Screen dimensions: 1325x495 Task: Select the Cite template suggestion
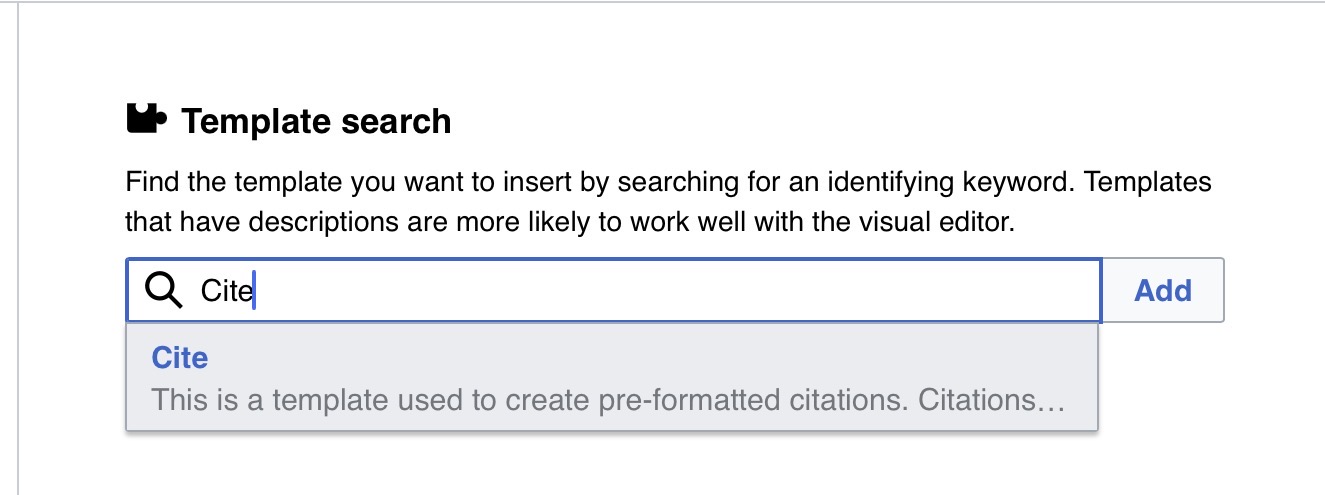611,378
